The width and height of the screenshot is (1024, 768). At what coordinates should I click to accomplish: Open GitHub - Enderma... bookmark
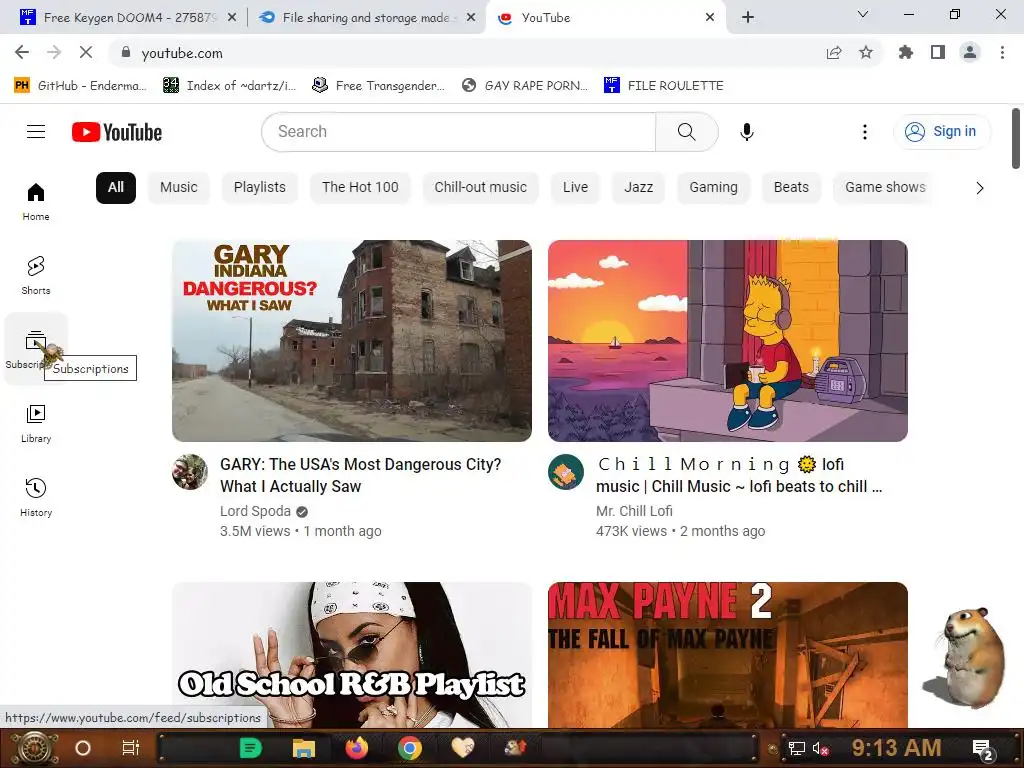pyautogui.click(x=80, y=86)
